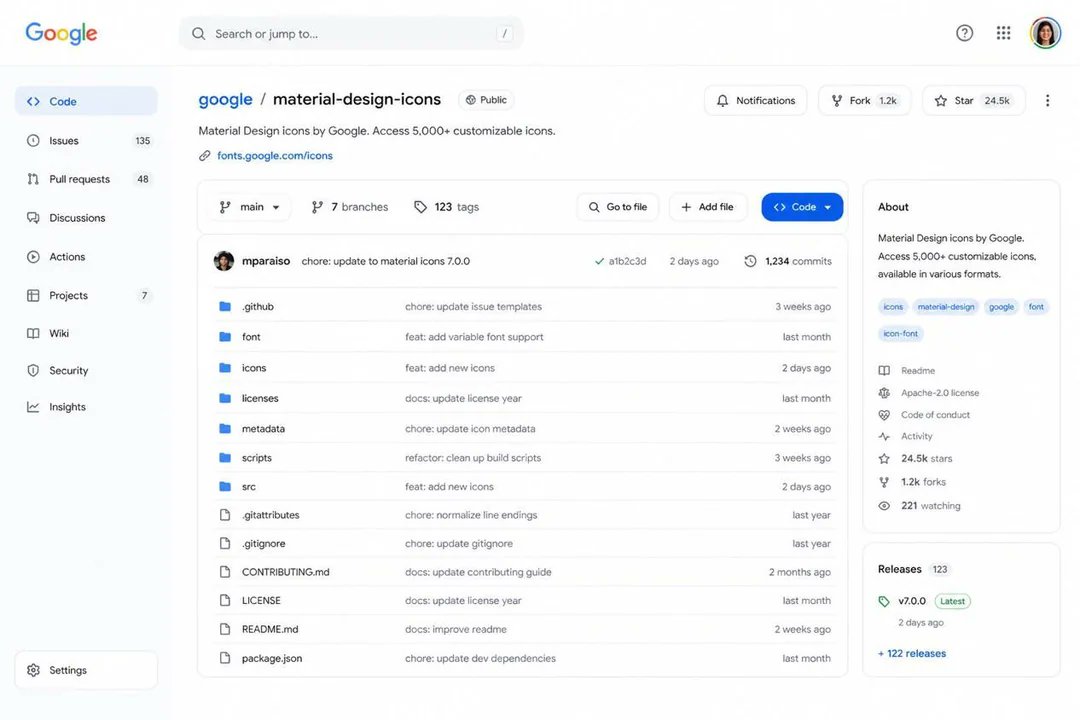Image resolution: width=1080 pixels, height=720 pixels.
Task: Open the material-design-icons repository name
Action: tap(357, 99)
